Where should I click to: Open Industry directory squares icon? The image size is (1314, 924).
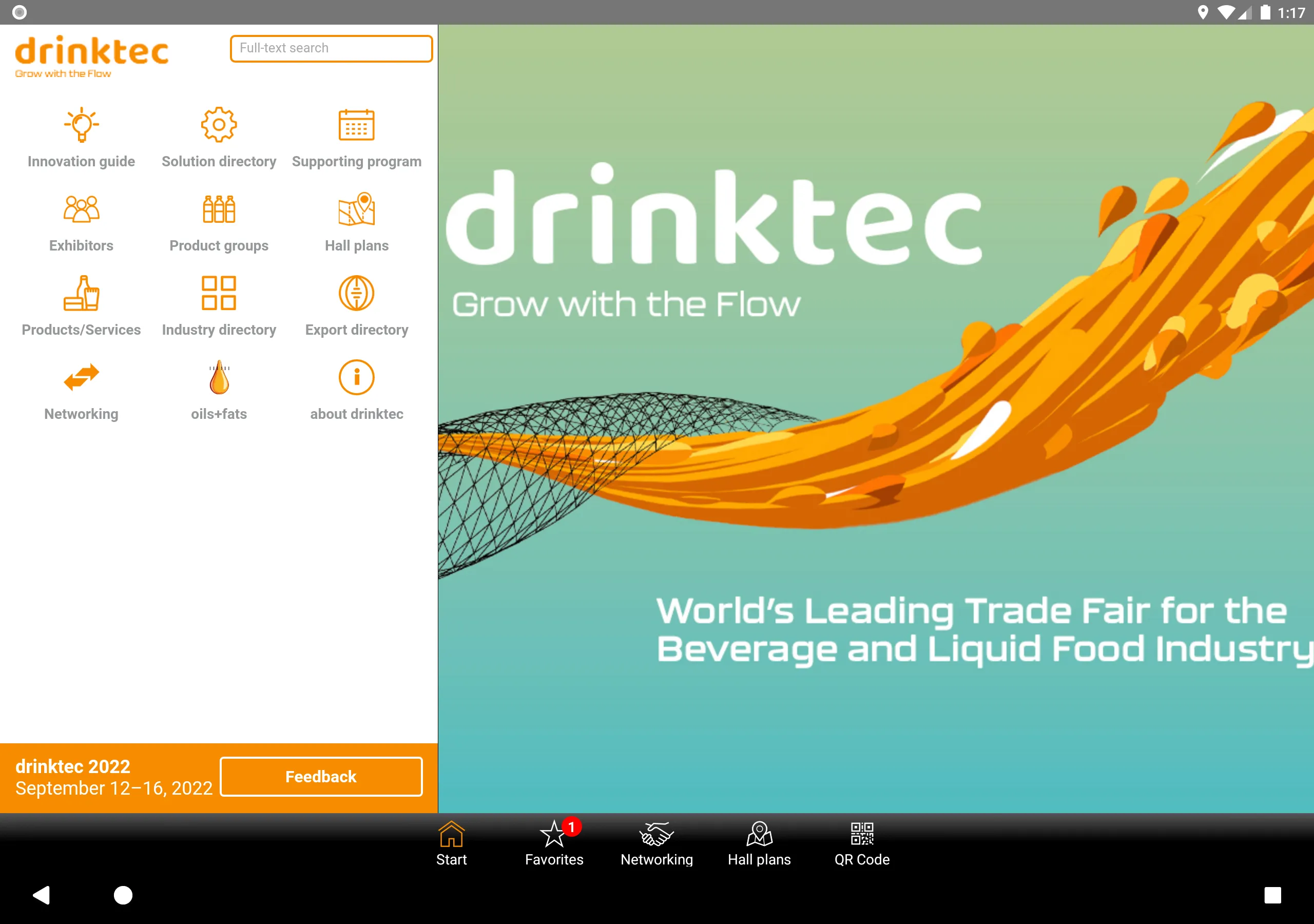click(x=219, y=293)
